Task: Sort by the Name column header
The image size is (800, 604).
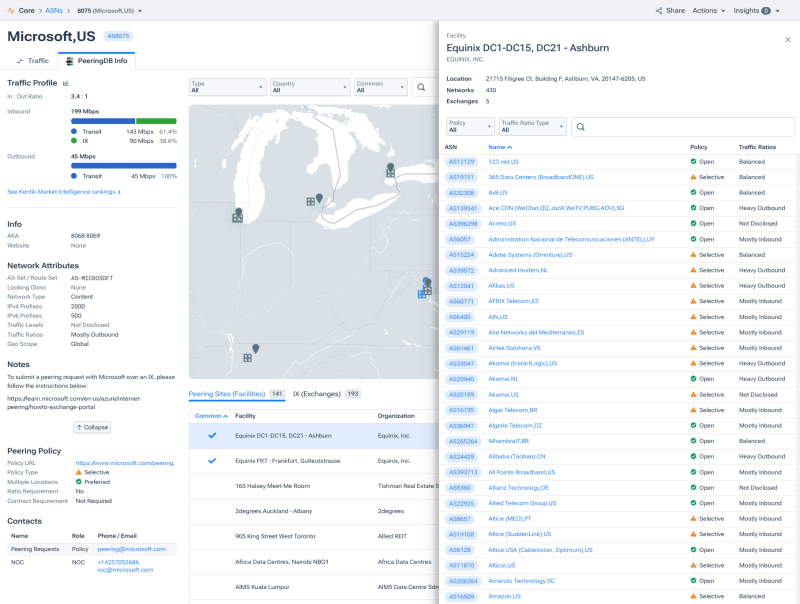Action: pos(500,147)
